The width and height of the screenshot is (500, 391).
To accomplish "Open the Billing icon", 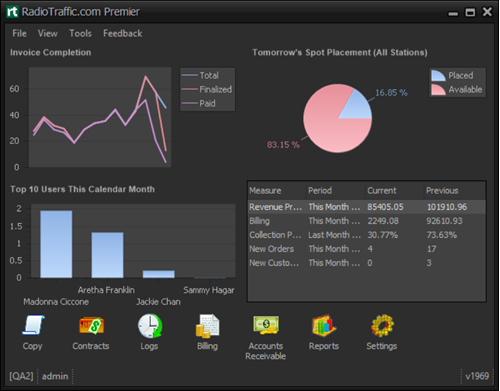I will click(207, 325).
